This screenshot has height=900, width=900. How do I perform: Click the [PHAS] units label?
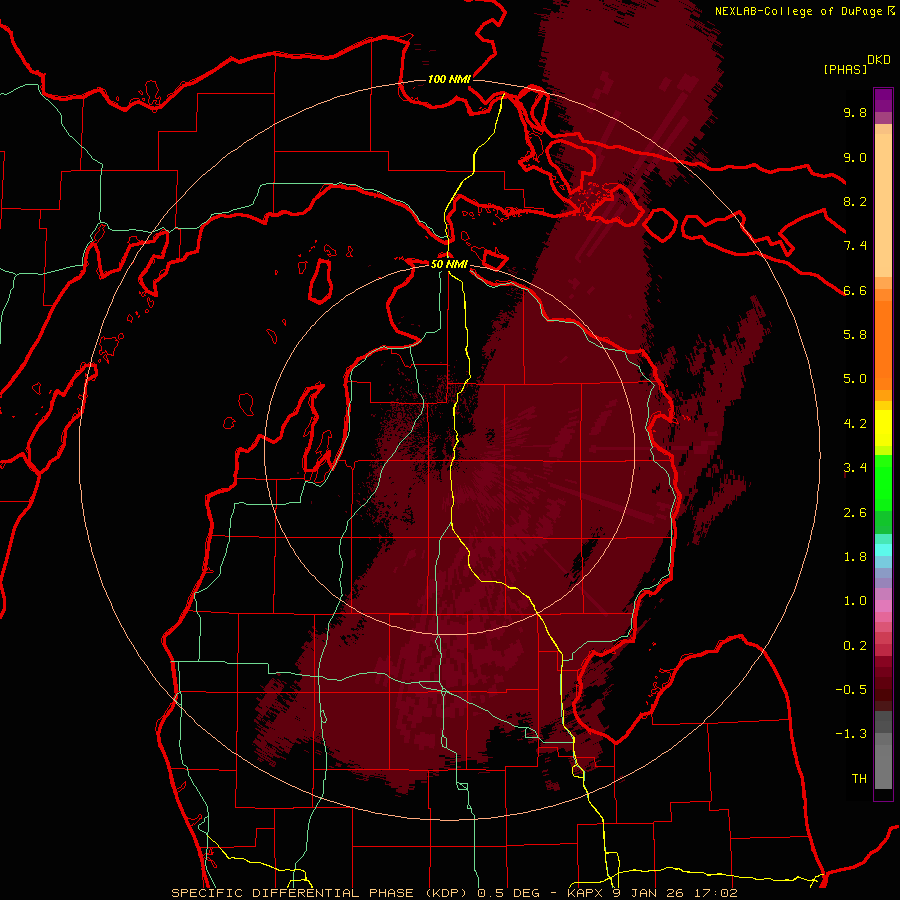845,69
